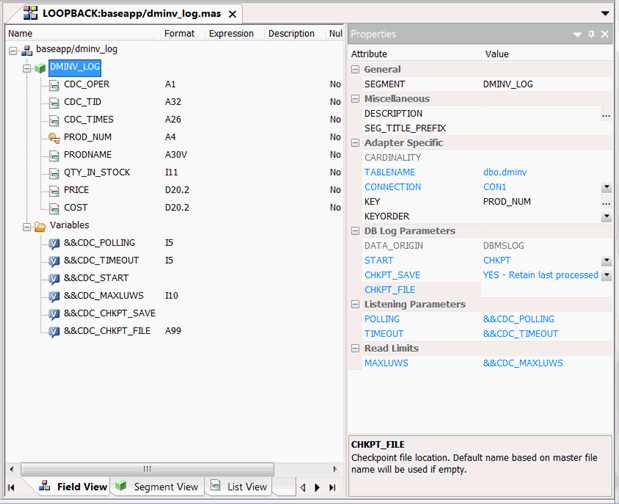Collapse the DMINV_LOG segment tree node
619x504 pixels.
coord(26,69)
